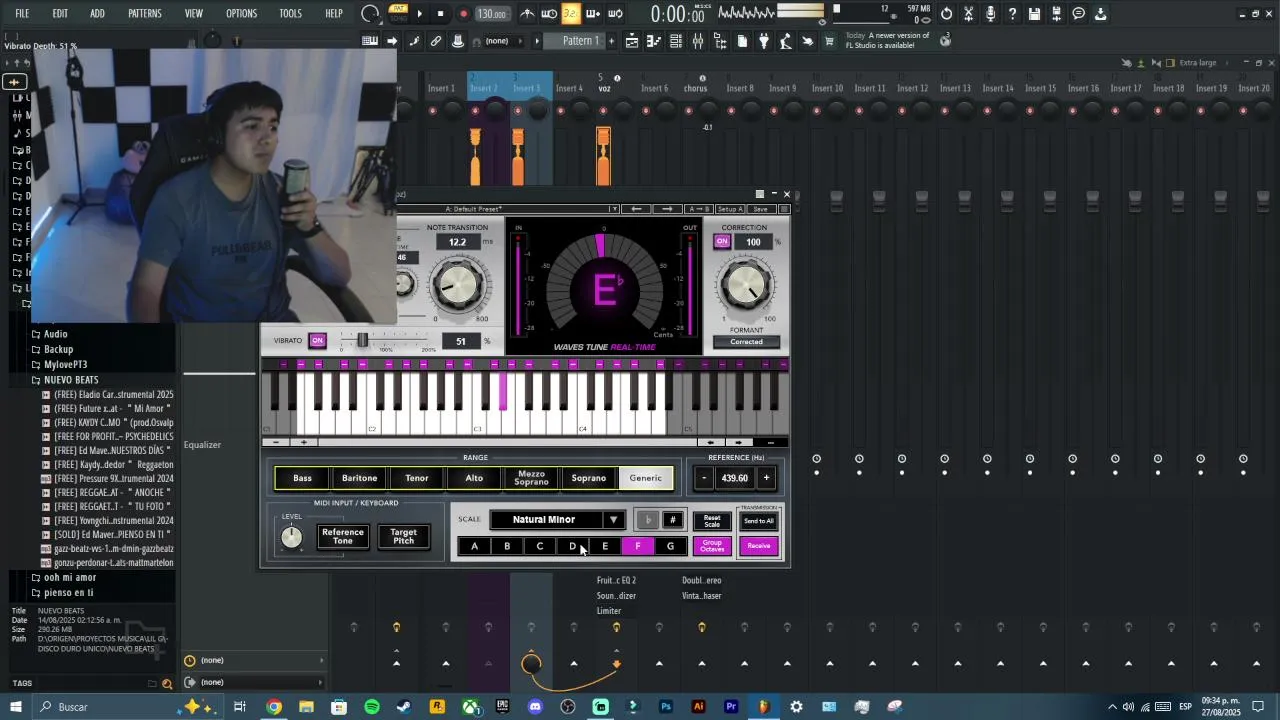Image resolution: width=1280 pixels, height=720 pixels.
Task: Click the stop playback button
Action: point(441,14)
